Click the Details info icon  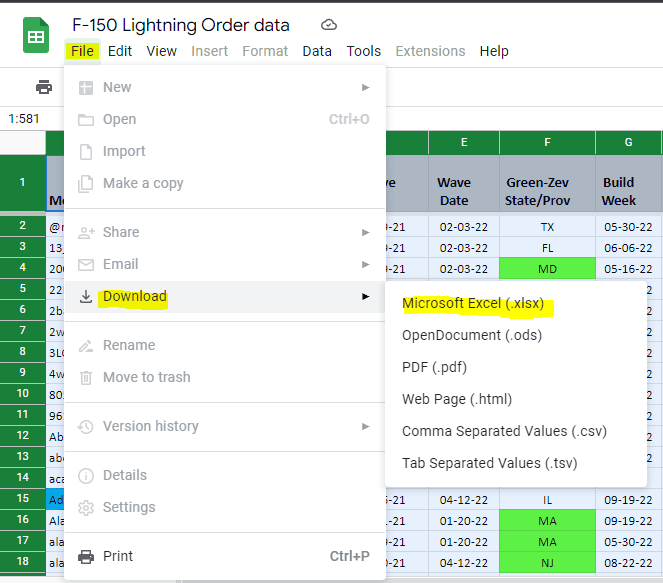86,475
